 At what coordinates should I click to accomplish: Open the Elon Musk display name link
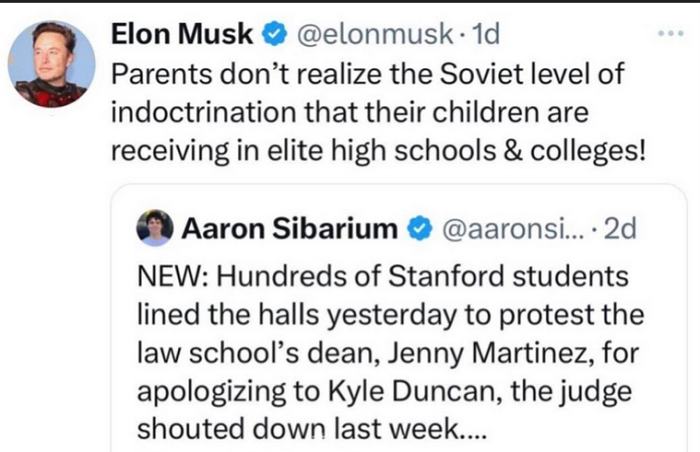[182, 36]
